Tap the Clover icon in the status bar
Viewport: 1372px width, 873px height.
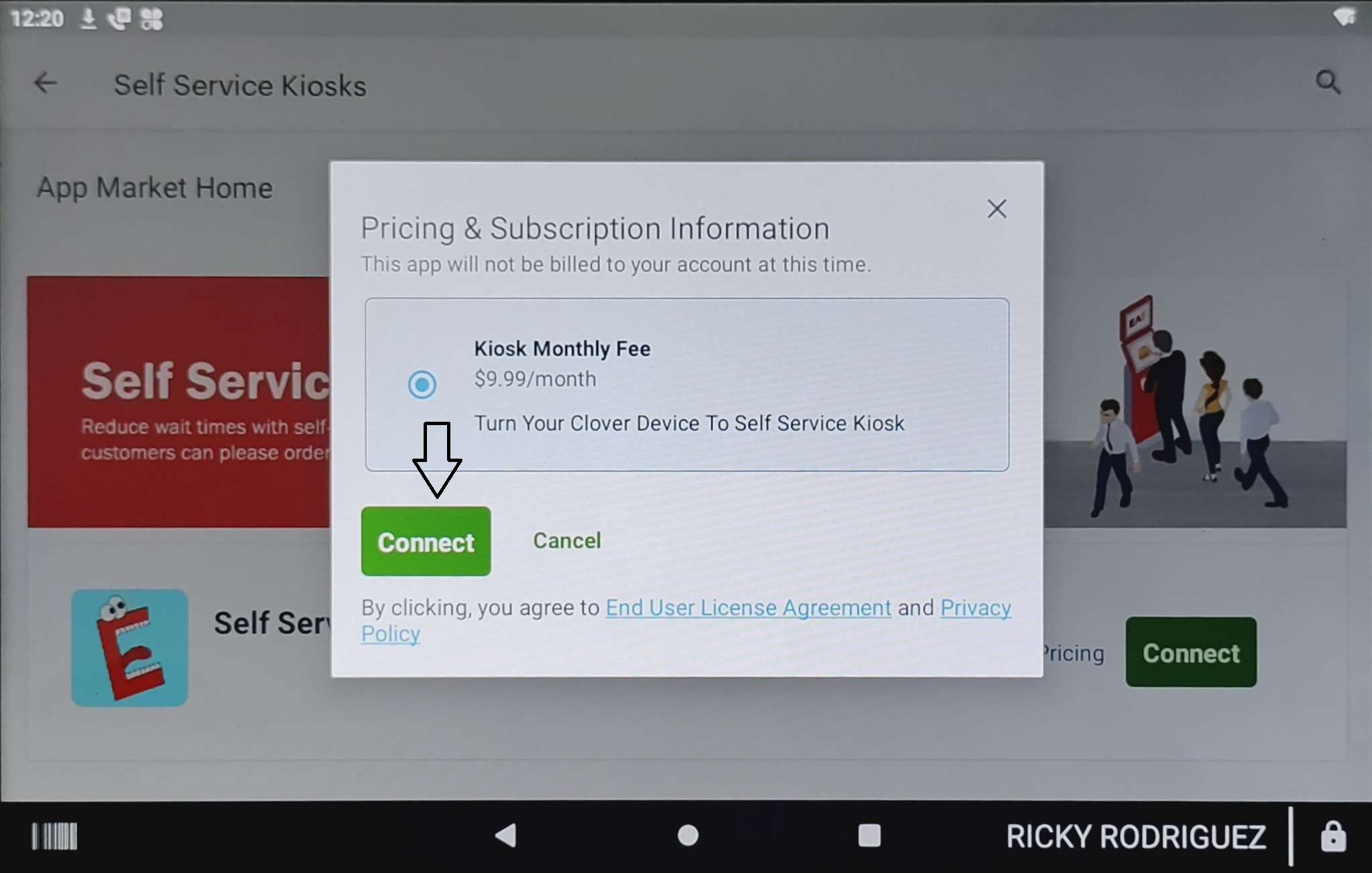[151, 19]
